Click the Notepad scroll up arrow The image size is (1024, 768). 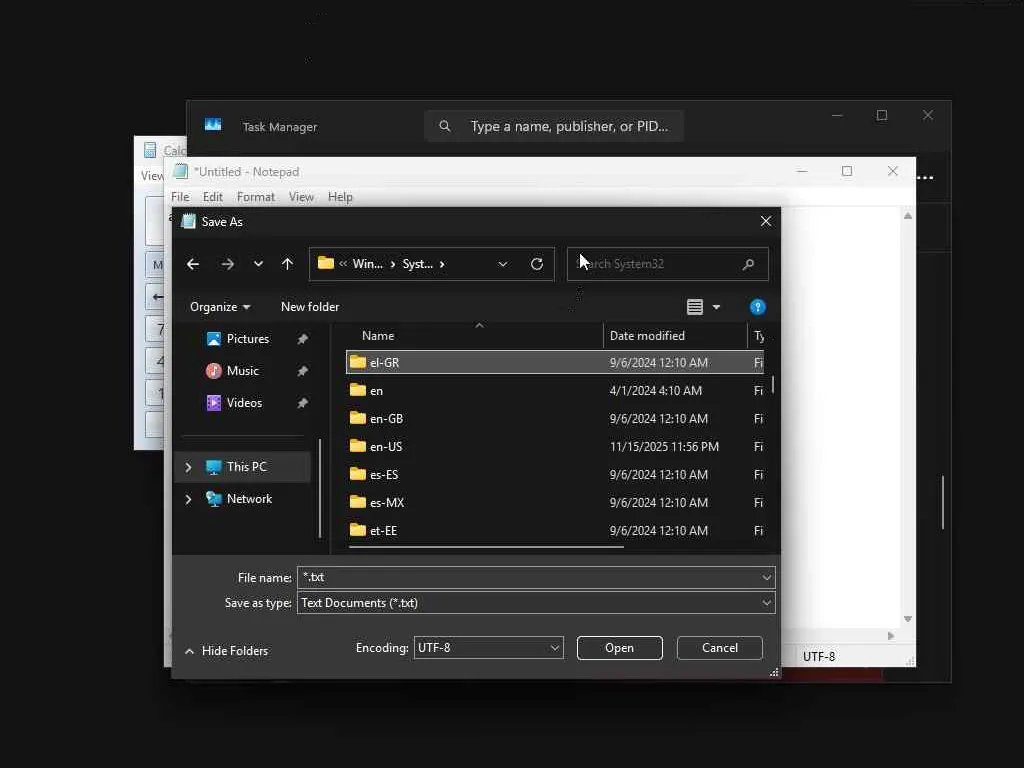tap(908, 216)
